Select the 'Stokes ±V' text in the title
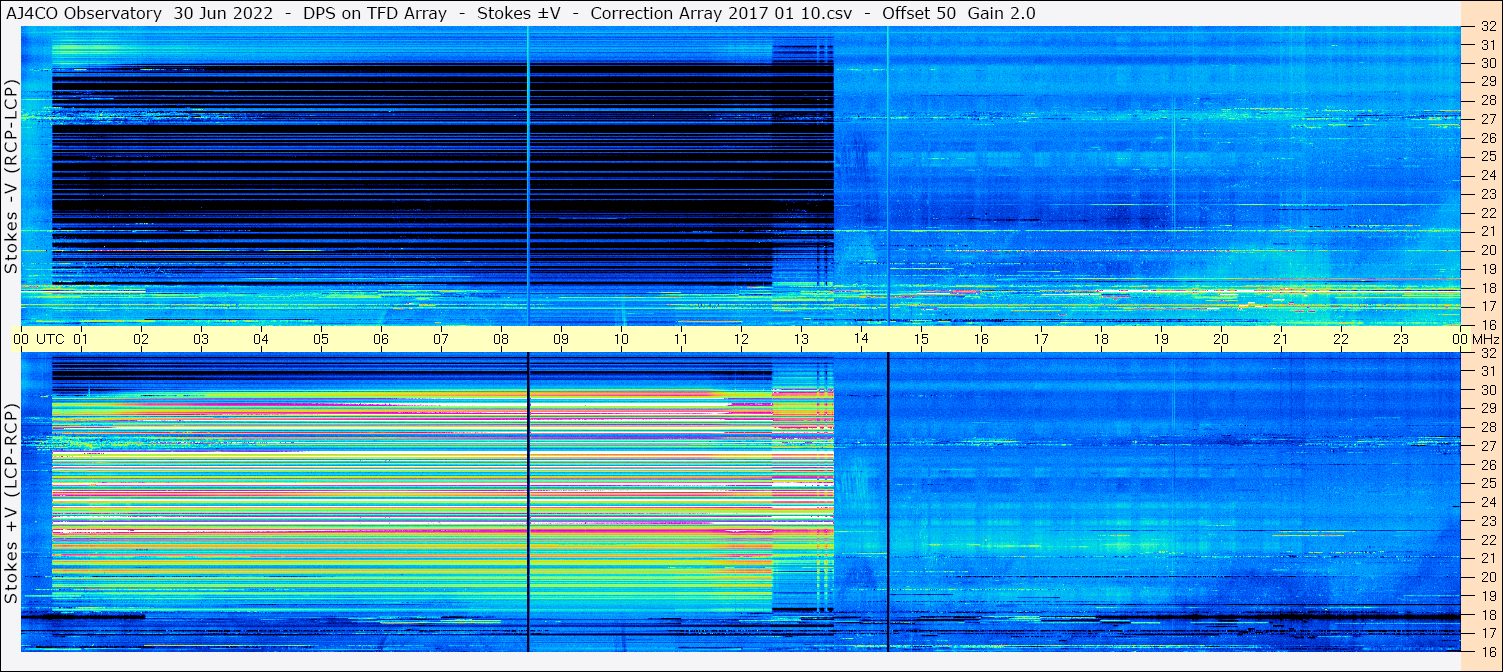 (x=518, y=13)
